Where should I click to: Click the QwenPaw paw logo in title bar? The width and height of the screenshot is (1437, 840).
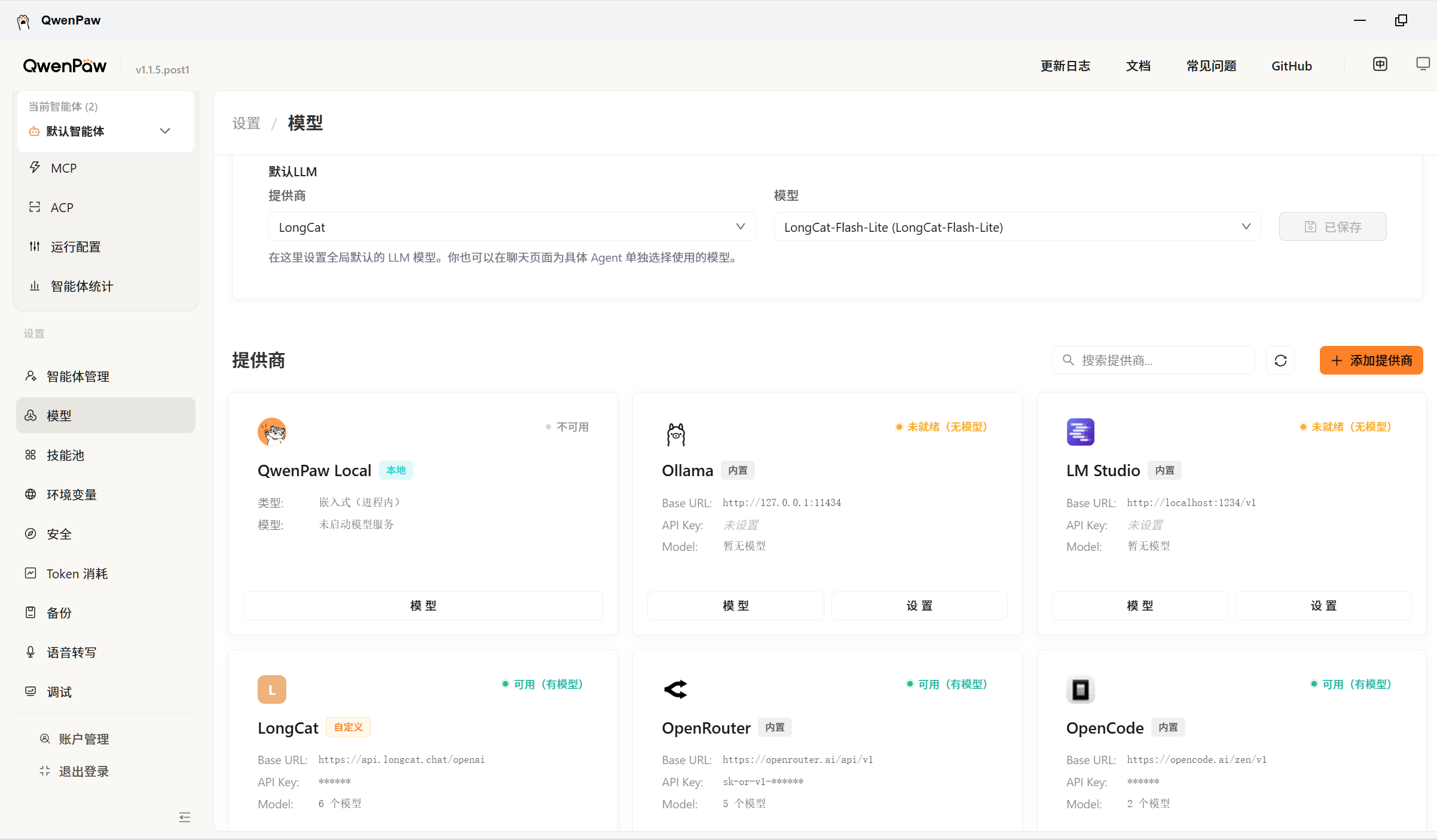tap(23, 22)
